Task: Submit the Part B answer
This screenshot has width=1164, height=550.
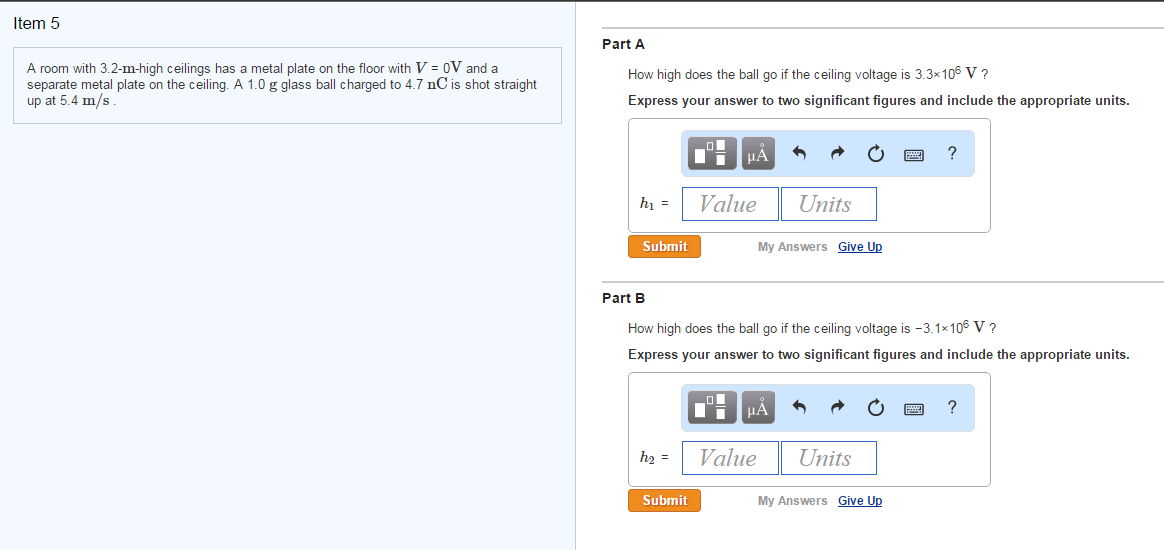Action: (x=664, y=500)
